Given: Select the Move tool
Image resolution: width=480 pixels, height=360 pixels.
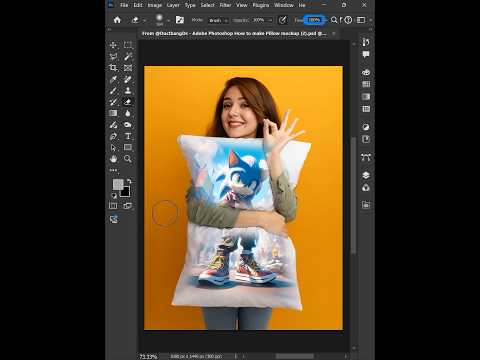Looking at the screenshot, I should click(x=113, y=45).
